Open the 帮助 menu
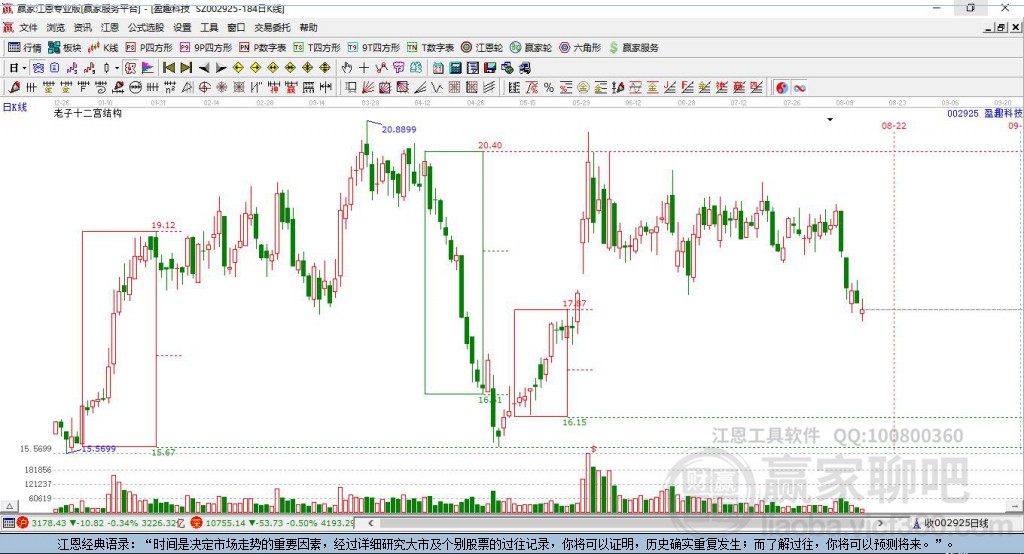Viewport: 1024px width, 554px height. click(x=308, y=27)
